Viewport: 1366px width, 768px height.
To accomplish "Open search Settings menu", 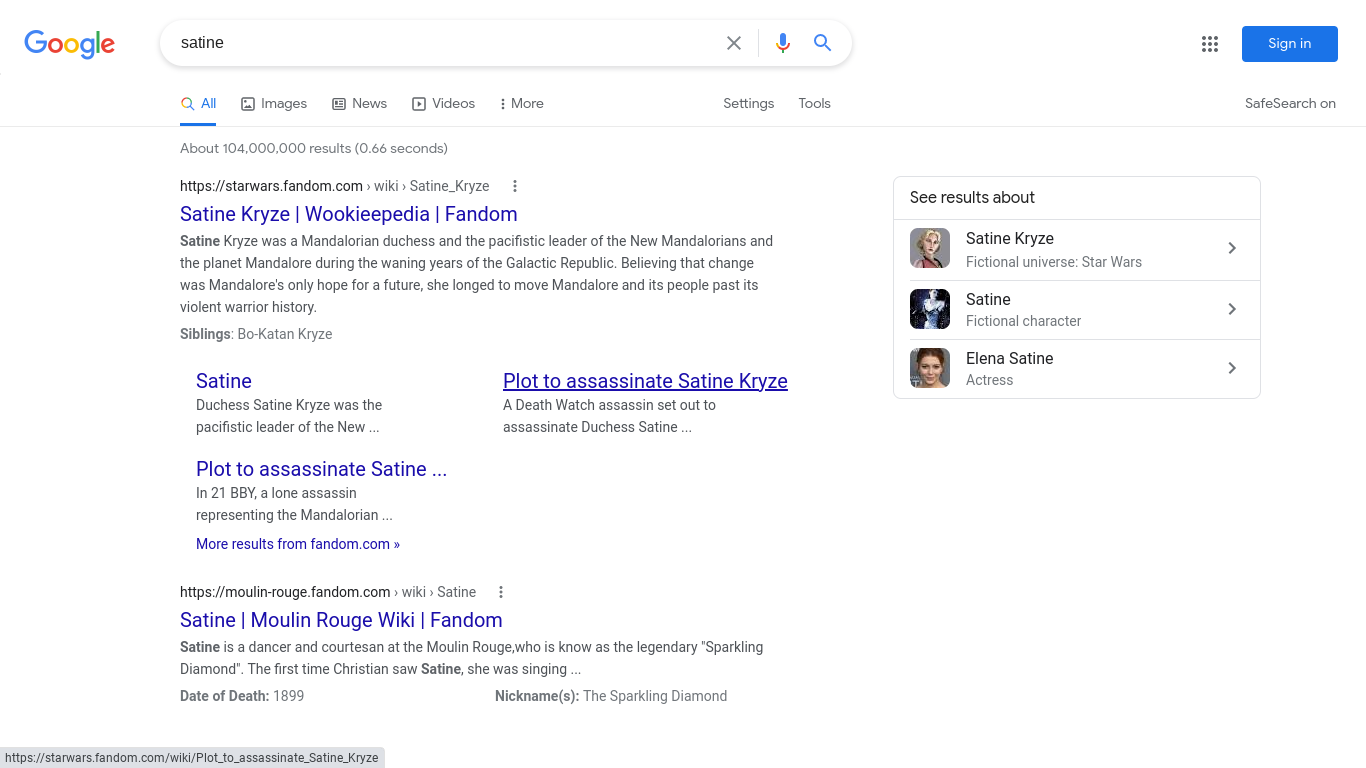I will [749, 104].
